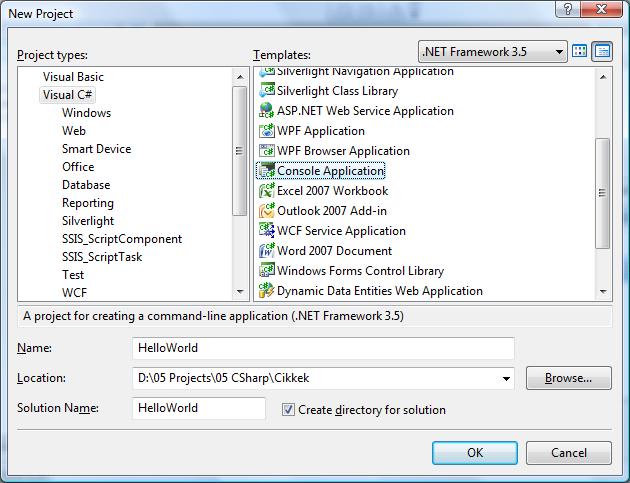The image size is (630, 483).
Task: Click the Silverlight Class Library template icon
Action: [267, 90]
